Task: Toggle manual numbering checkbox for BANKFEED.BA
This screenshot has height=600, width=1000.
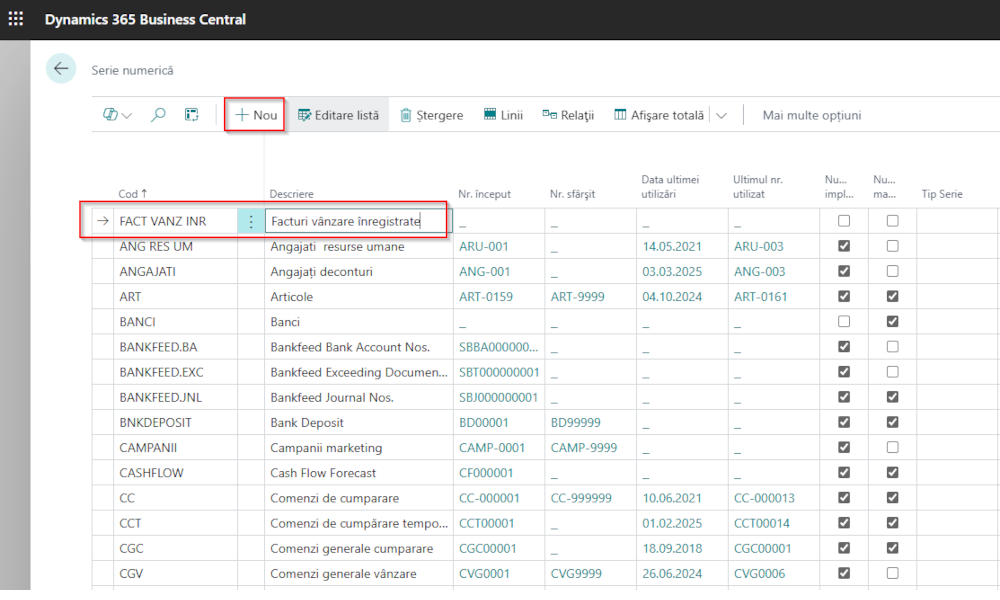Action: (892, 346)
